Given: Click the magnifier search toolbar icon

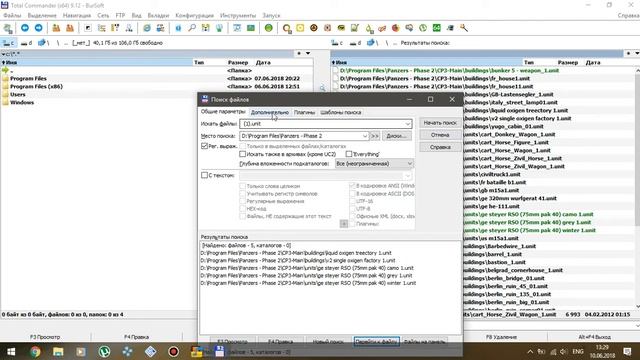Looking at the screenshot, I should pyautogui.click(x=192, y=28).
